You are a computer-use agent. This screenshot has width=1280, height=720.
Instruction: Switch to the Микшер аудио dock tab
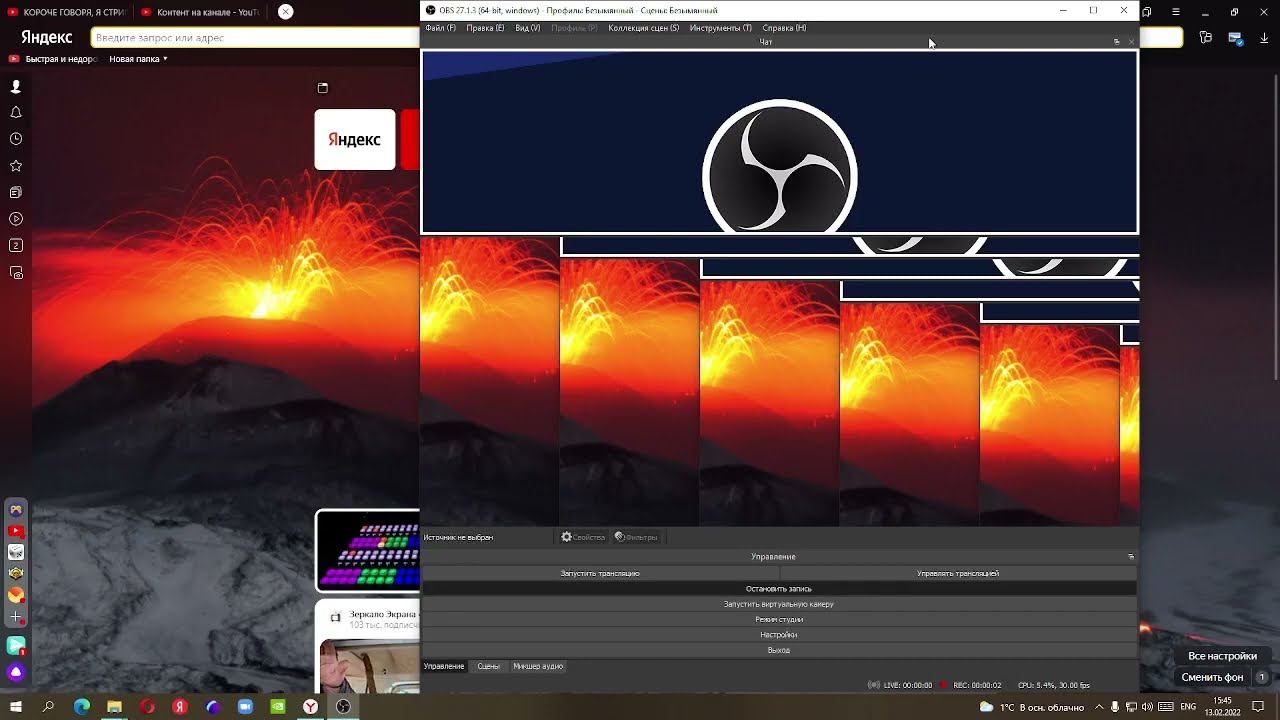[x=538, y=666]
